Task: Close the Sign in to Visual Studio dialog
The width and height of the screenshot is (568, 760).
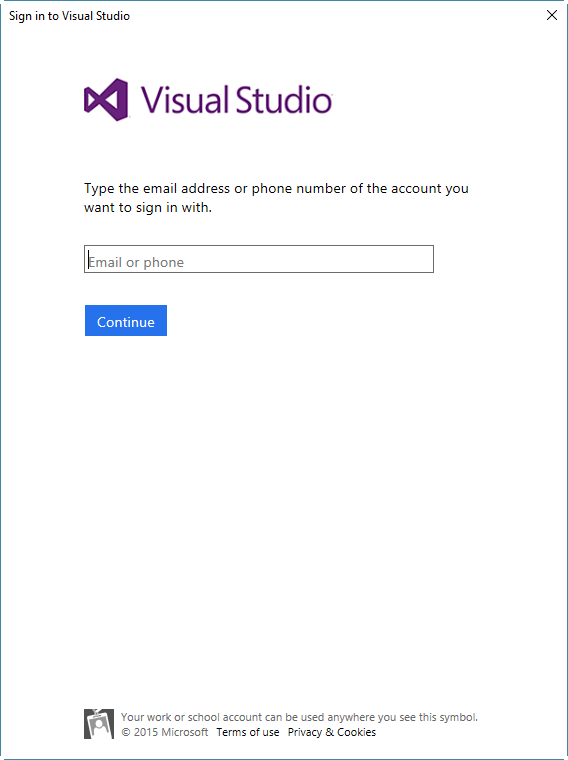Action: click(552, 15)
